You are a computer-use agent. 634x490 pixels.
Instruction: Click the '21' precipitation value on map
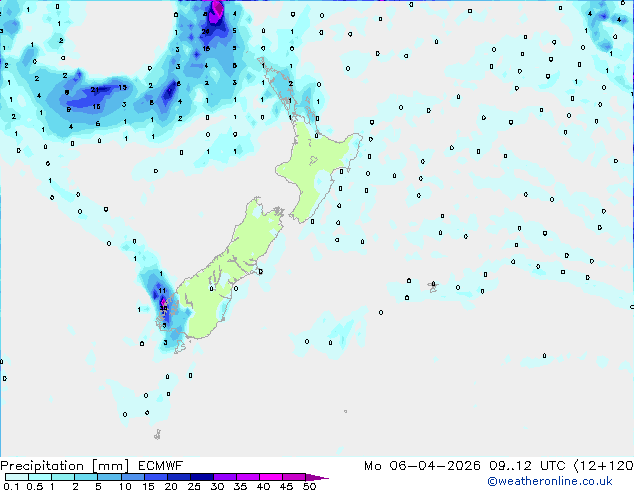click(95, 90)
